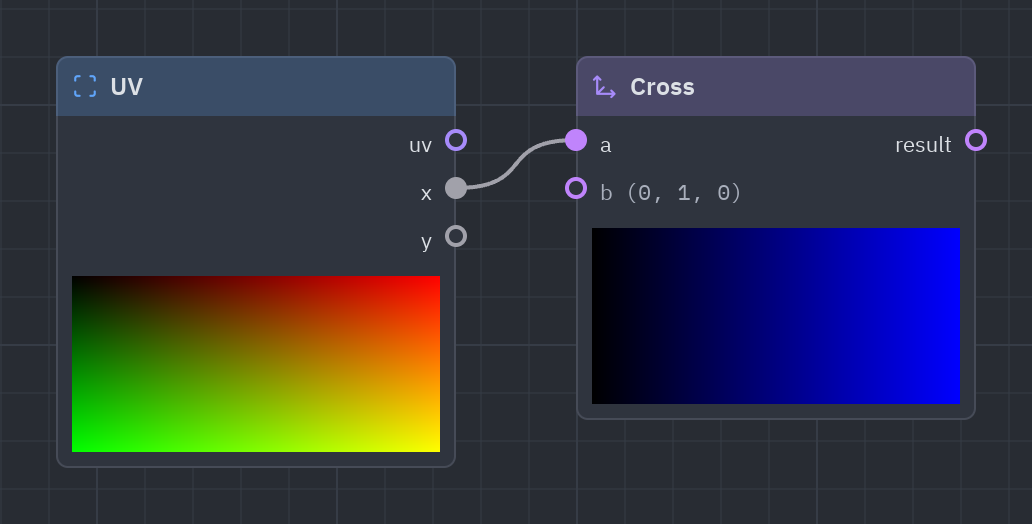Select the wire connecting x to a

click(x=516, y=164)
